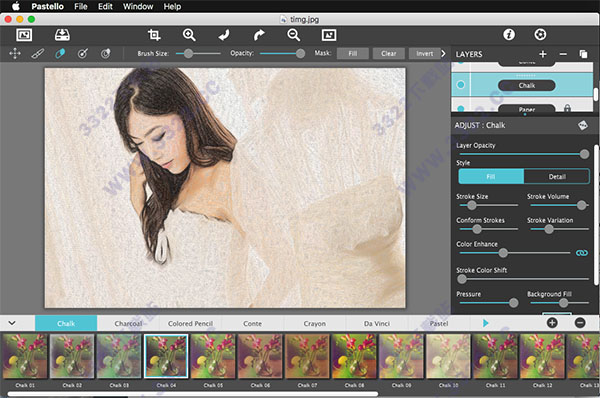The height and width of the screenshot is (398, 600).
Task: Click the save image tray icon
Action: pyautogui.click(x=62, y=35)
